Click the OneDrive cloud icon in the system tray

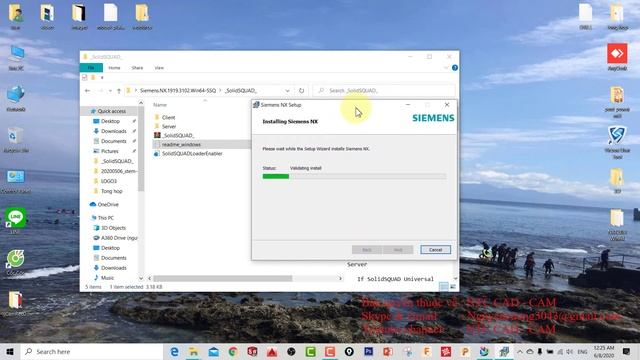point(530,351)
